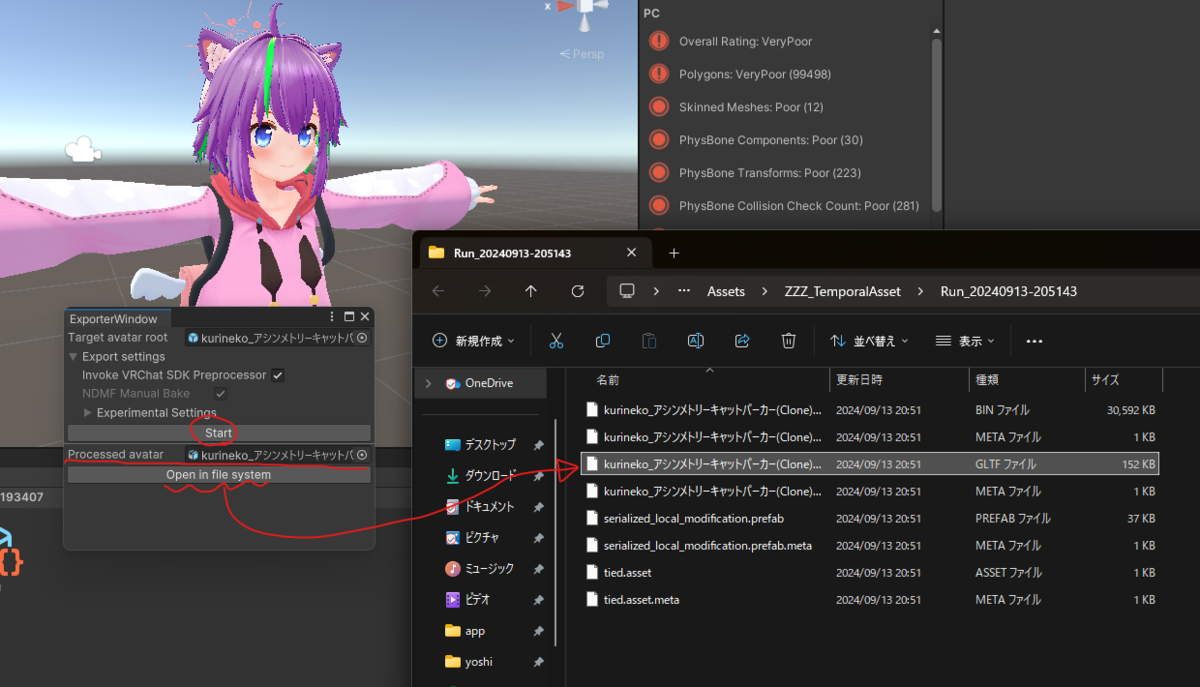This screenshot has height=687, width=1200.
Task: Click the Overall Rating VeryPoor warning icon
Action: point(658,41)
